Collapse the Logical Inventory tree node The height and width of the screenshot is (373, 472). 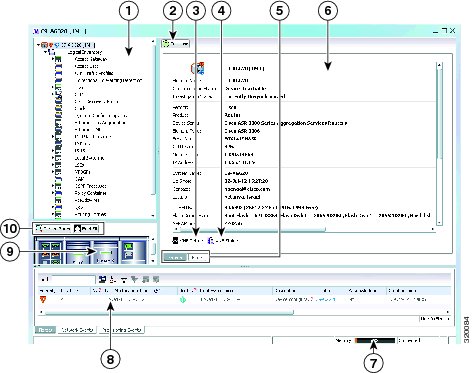(x=45, y=52)
